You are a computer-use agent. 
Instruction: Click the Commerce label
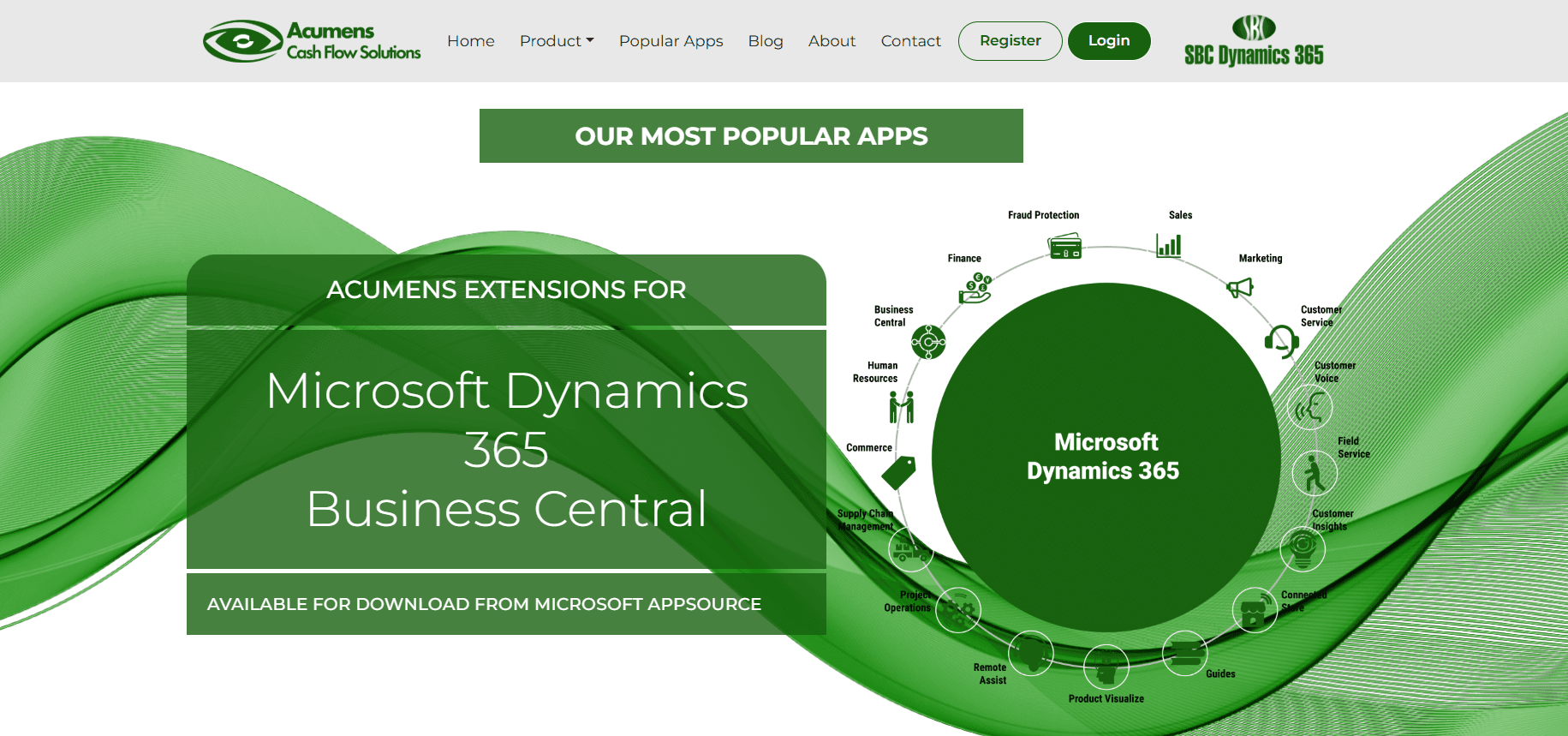pyautogui.click(x=869, y=447)
